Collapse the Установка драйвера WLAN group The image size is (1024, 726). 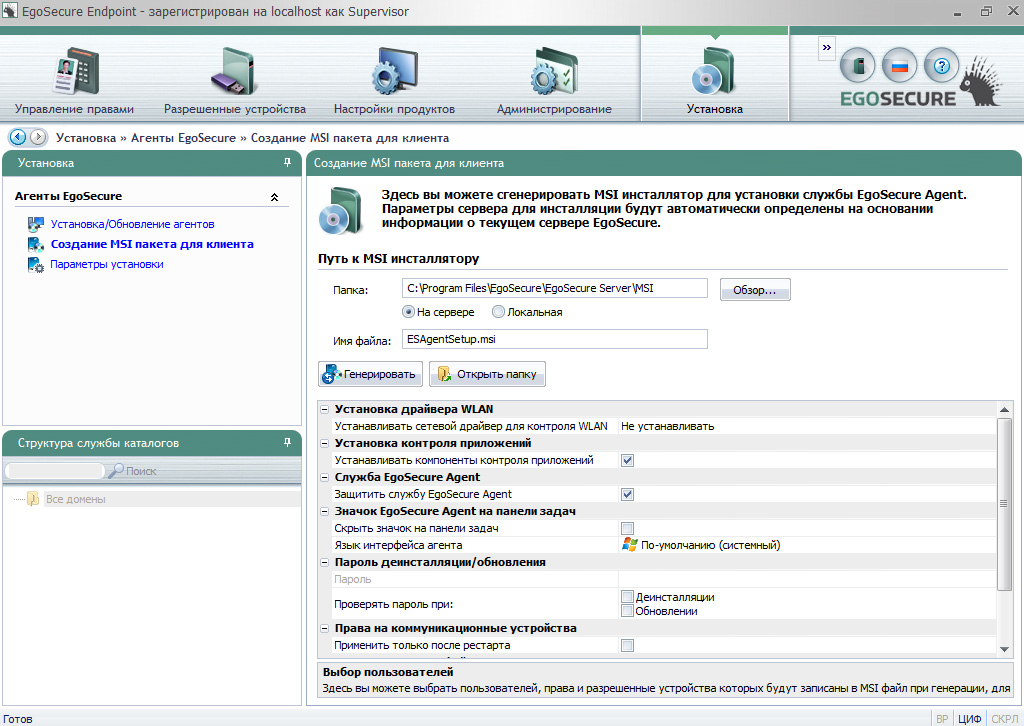point(325,409)
